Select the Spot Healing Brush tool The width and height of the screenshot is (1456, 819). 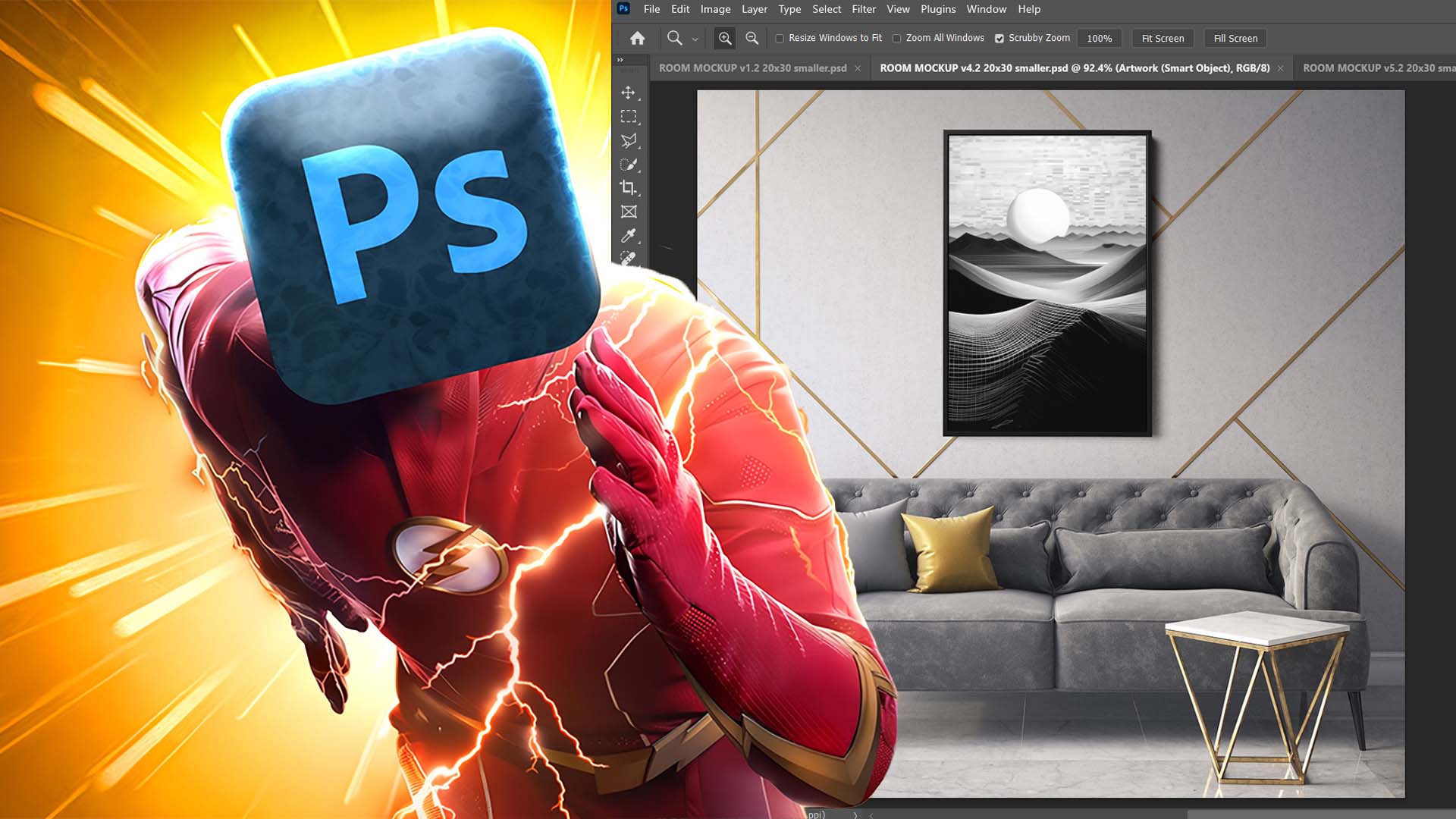pos(628,257)
